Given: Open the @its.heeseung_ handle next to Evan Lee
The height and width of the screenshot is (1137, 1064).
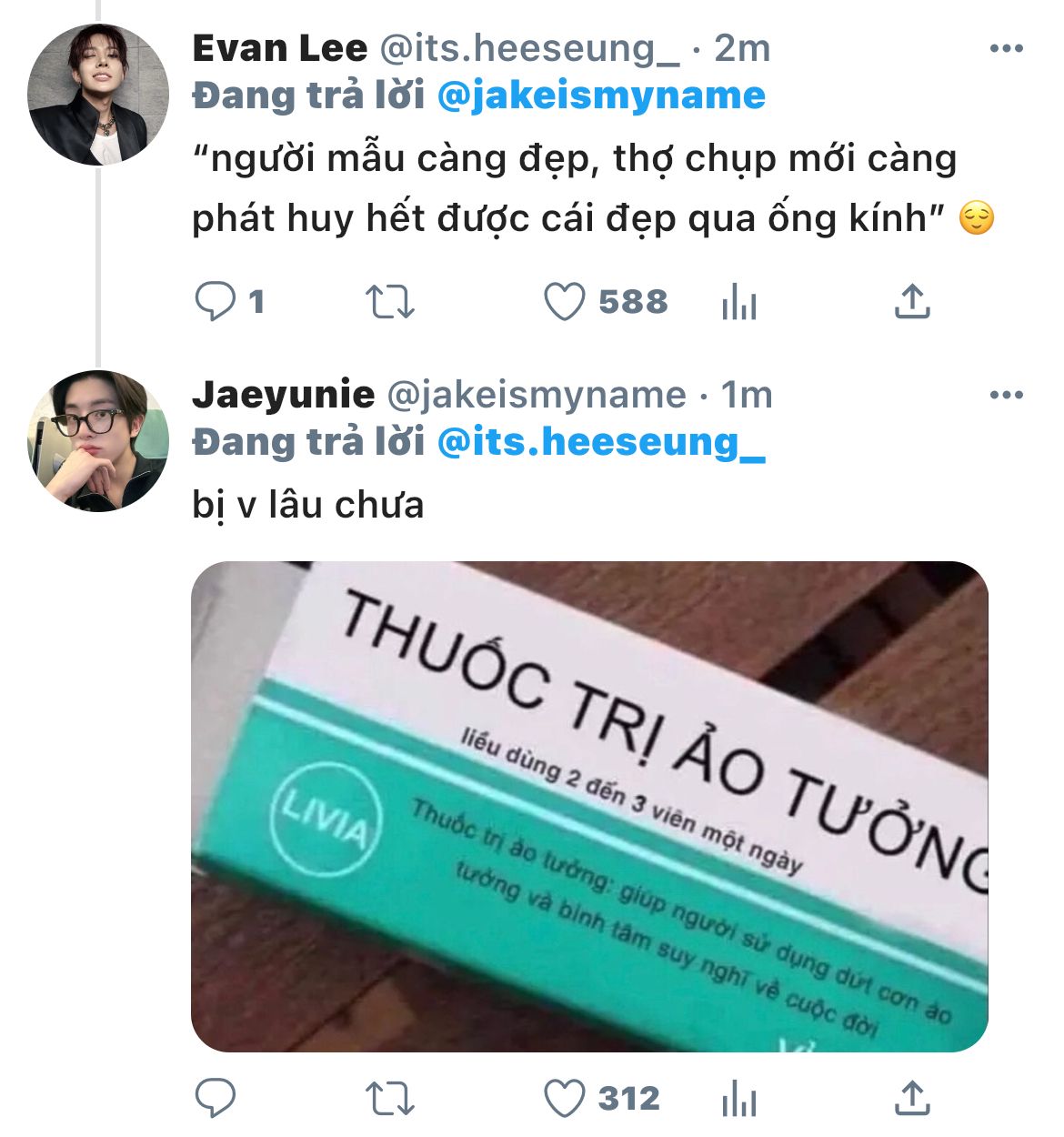Looking at the screenshot, I should click(529, 48).
